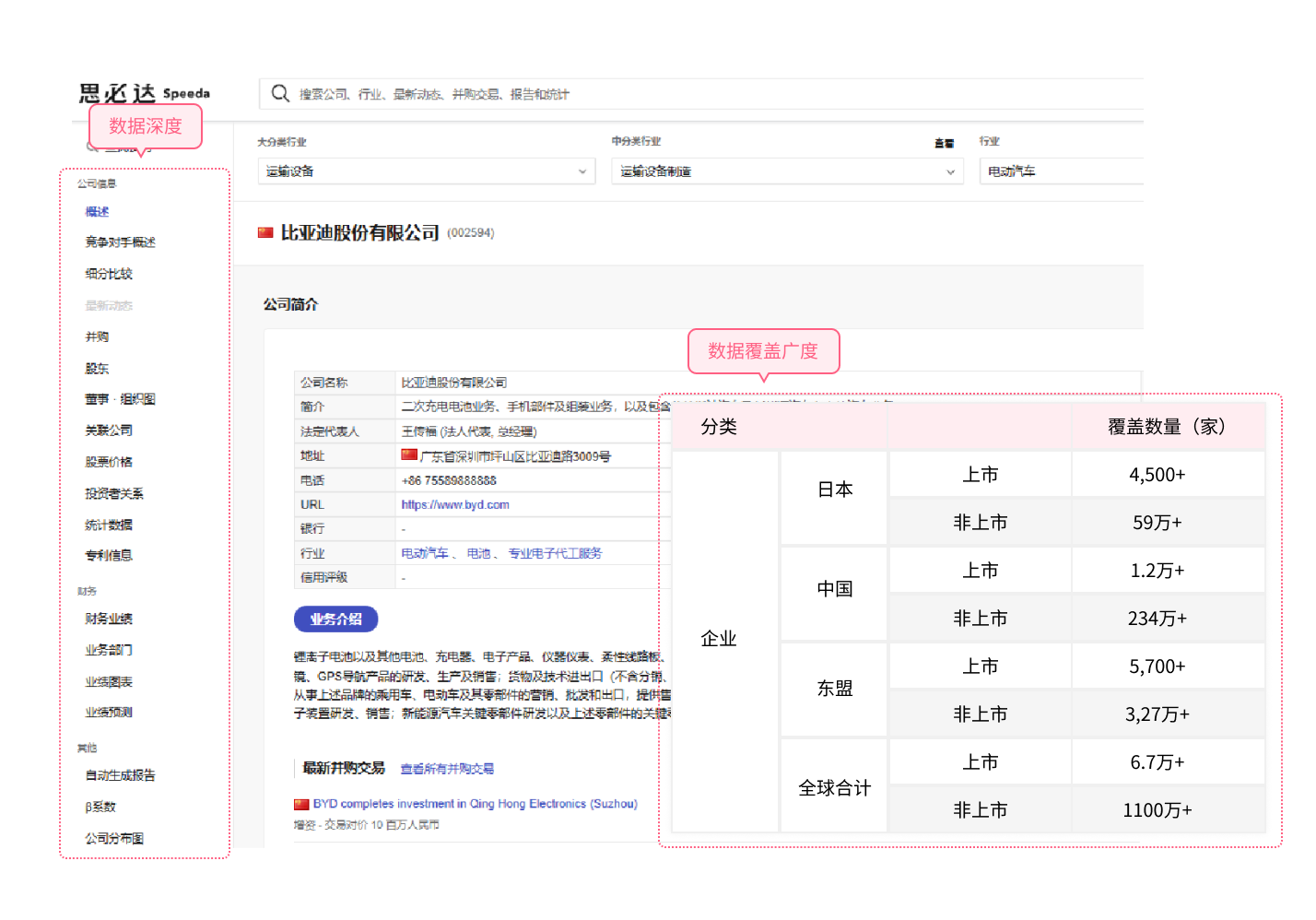Click legal representative 王传福 row value
This screenshot has width=1316, height=920.
coord(469,431)
